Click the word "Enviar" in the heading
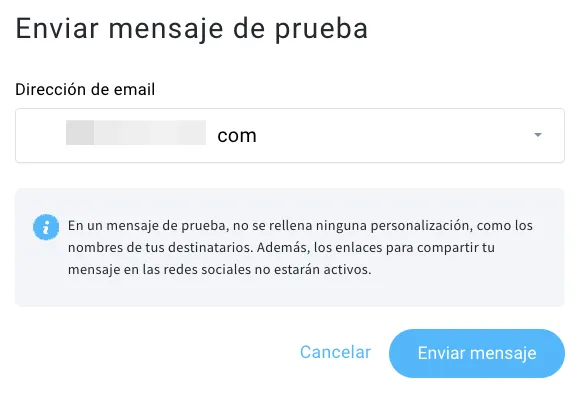 [x=57, y=29]
